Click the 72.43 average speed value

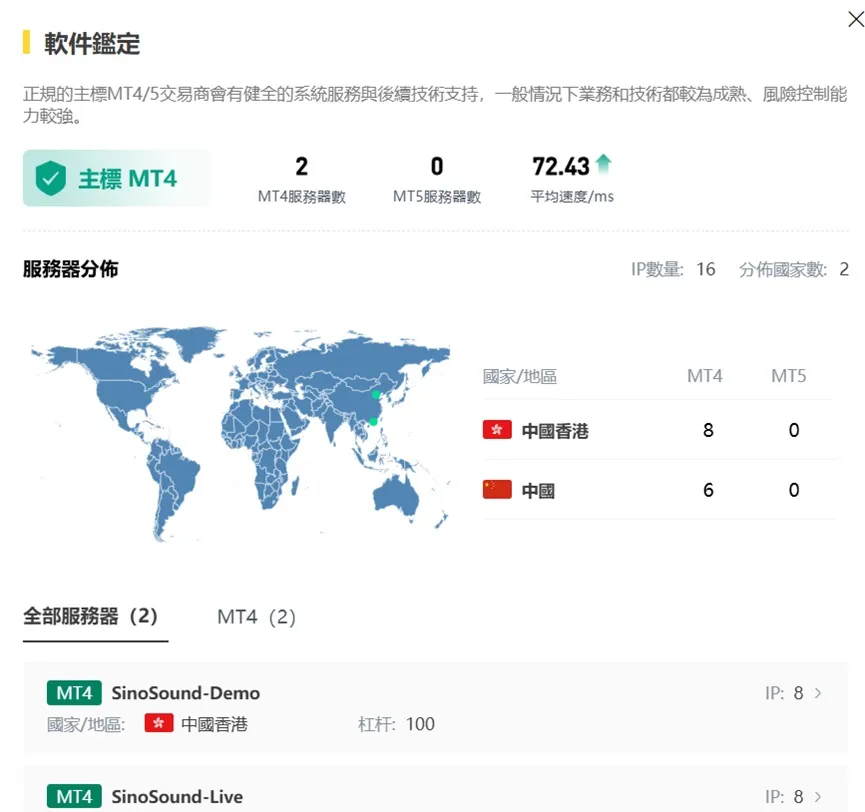[x=560, y=167]
